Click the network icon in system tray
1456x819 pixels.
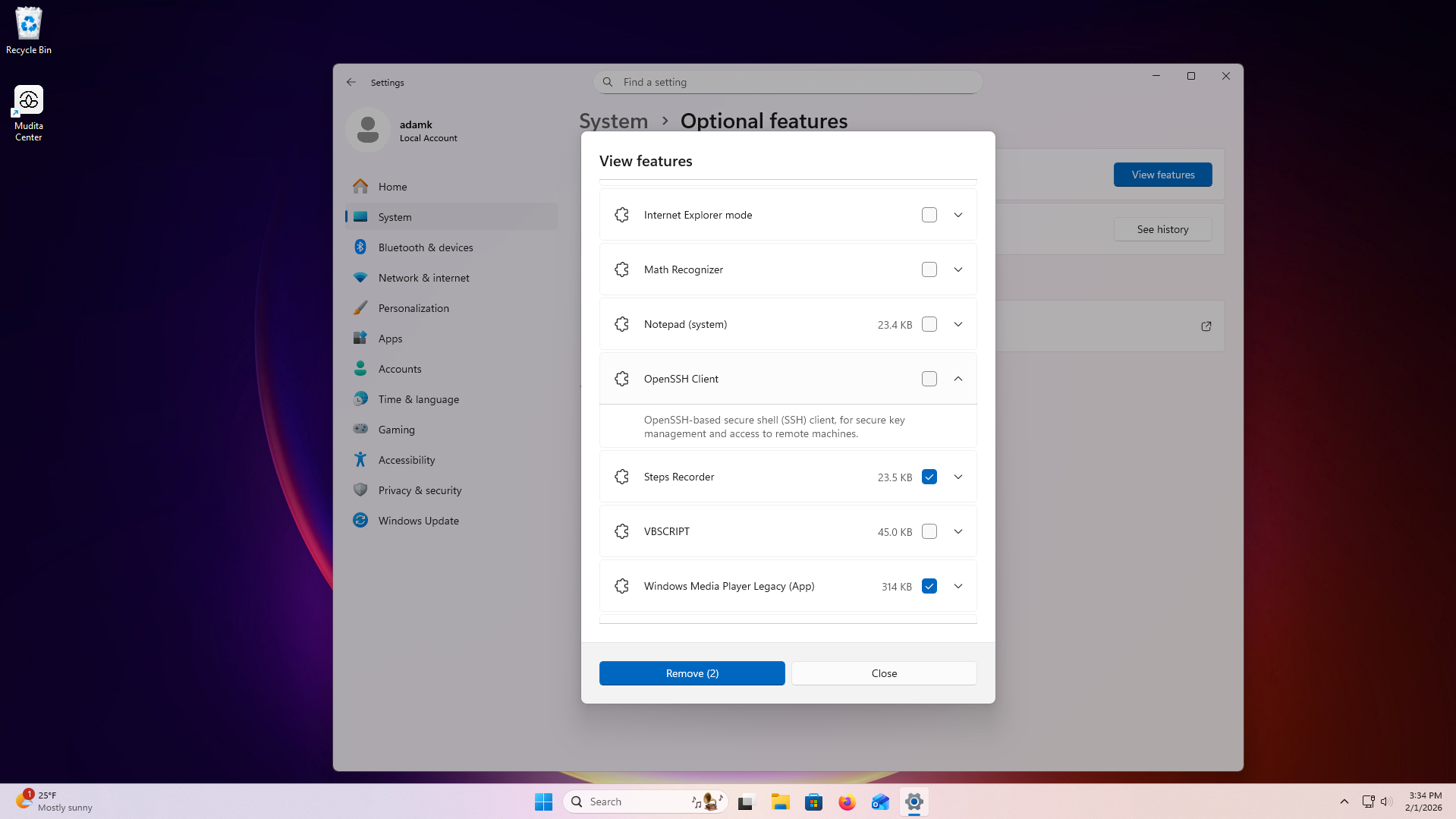click(1369, 802)
